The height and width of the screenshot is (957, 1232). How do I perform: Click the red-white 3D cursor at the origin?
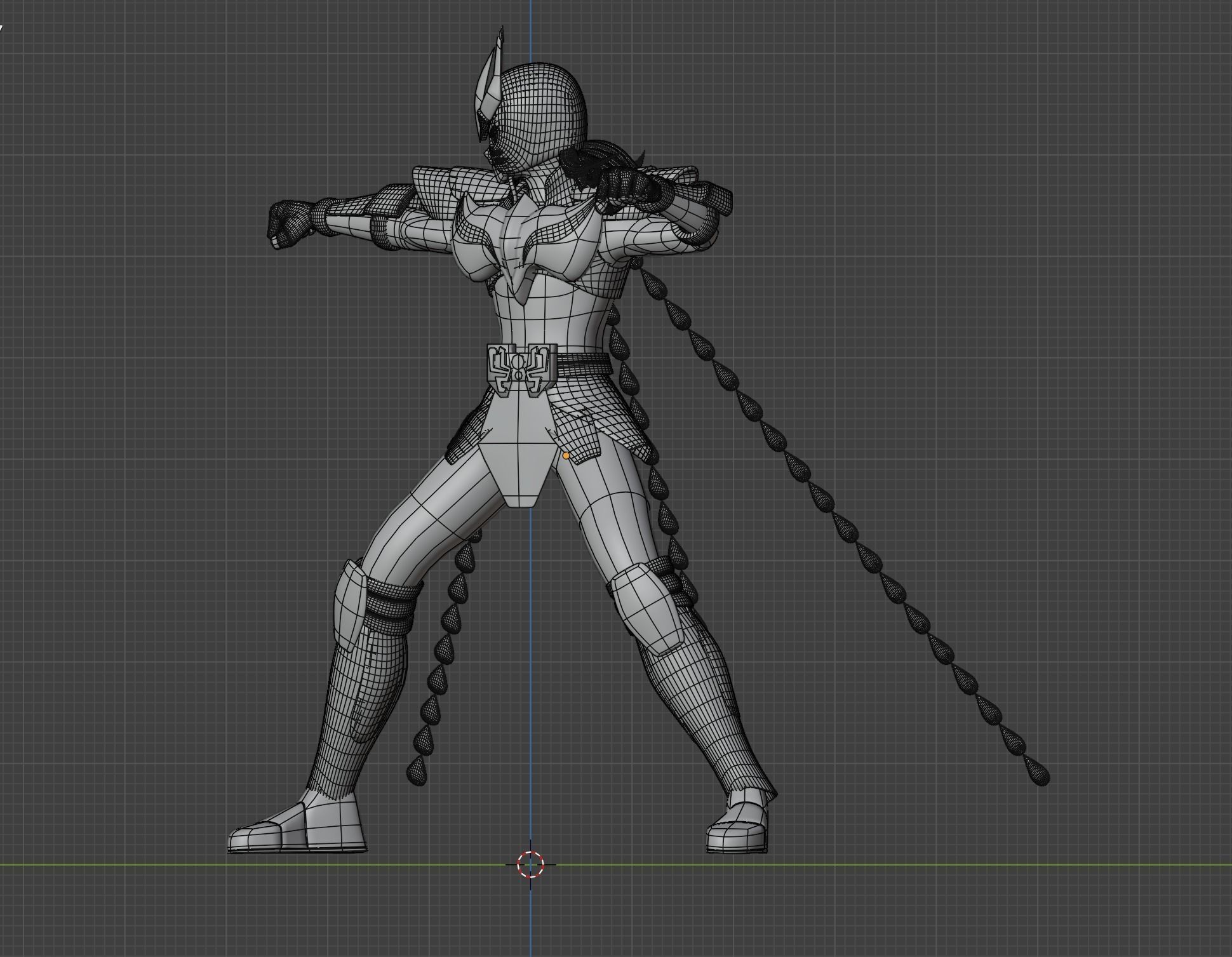tap(530, 864)
